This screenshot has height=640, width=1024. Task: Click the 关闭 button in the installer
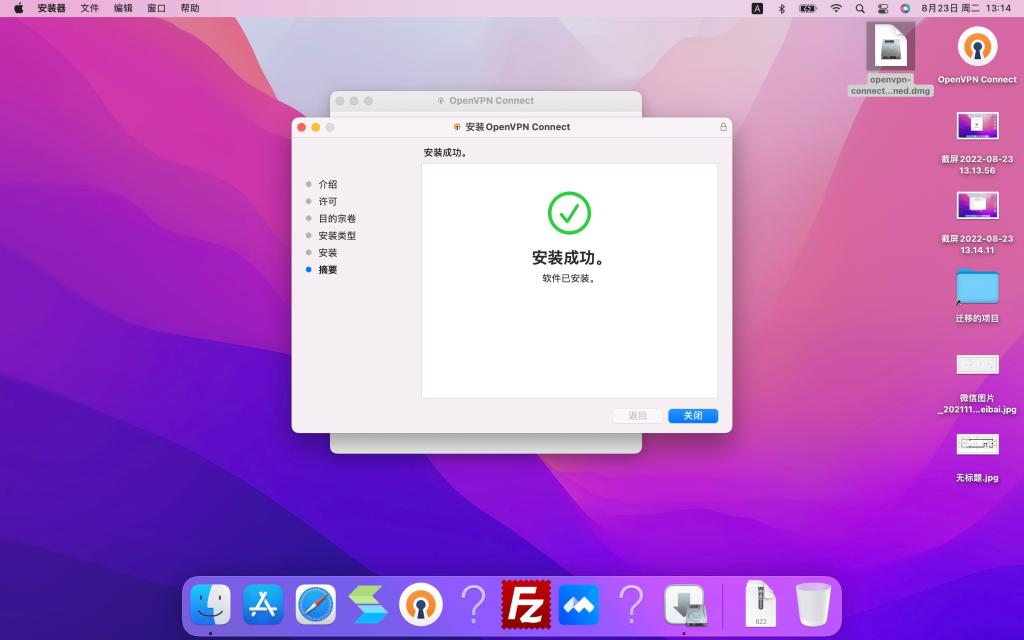pyautogui.click(x=693, y=416)
